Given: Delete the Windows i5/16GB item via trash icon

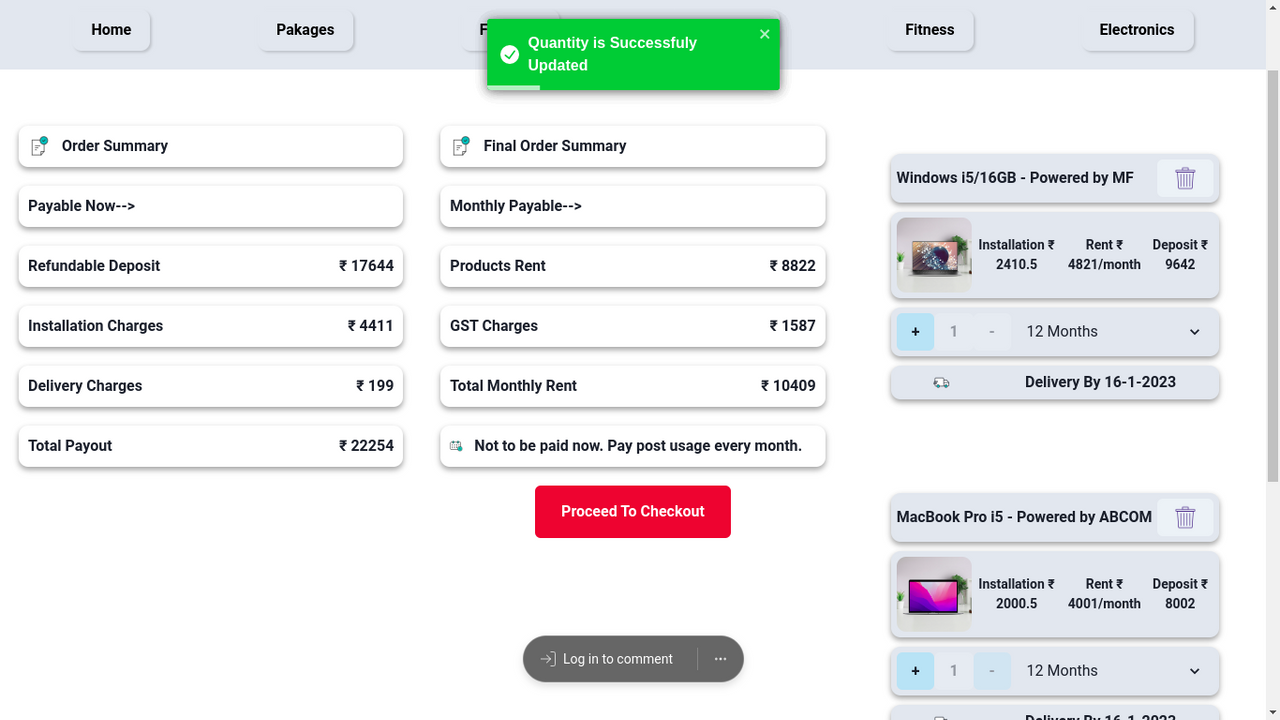Looking at the screenshot, I should click(1185, 178).
